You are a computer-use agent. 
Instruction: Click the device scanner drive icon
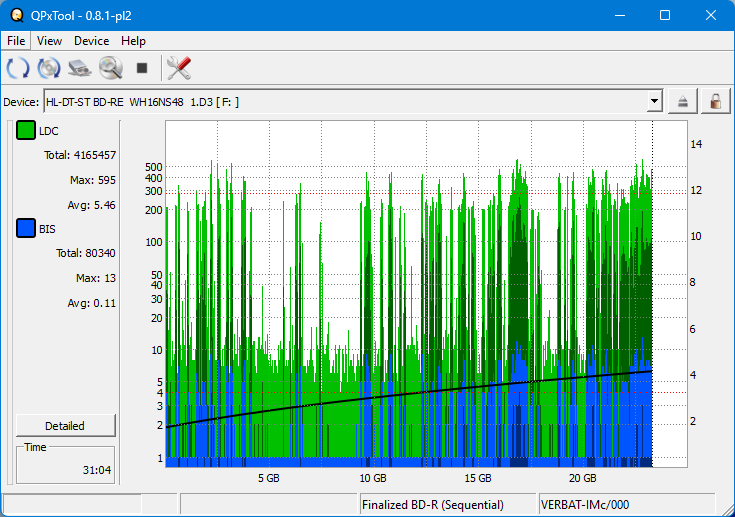coord(80,68)
